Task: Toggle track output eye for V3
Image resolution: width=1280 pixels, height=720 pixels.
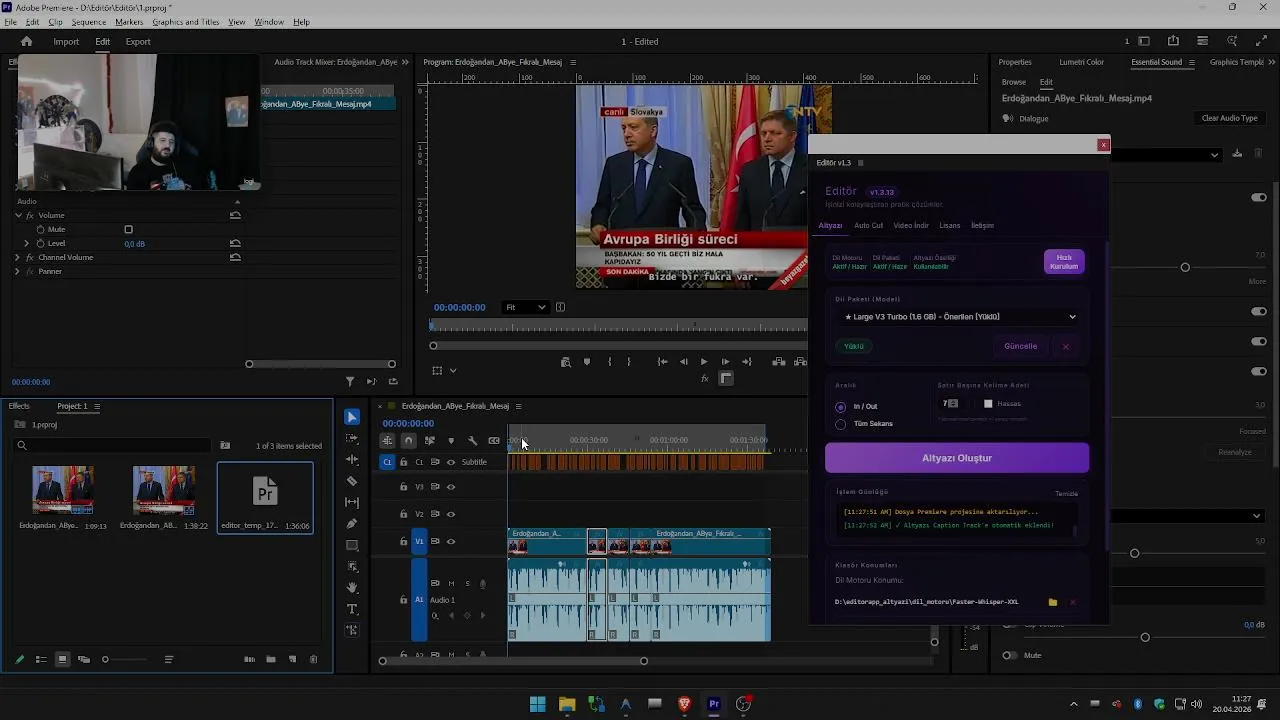Action: tap(451, 487)
